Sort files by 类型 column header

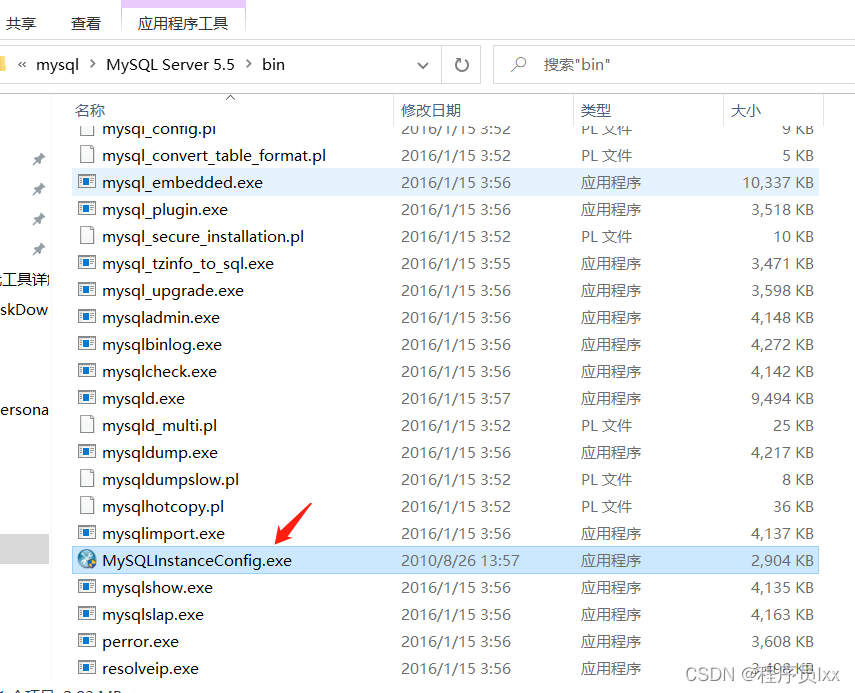click(x=595, y=111)
